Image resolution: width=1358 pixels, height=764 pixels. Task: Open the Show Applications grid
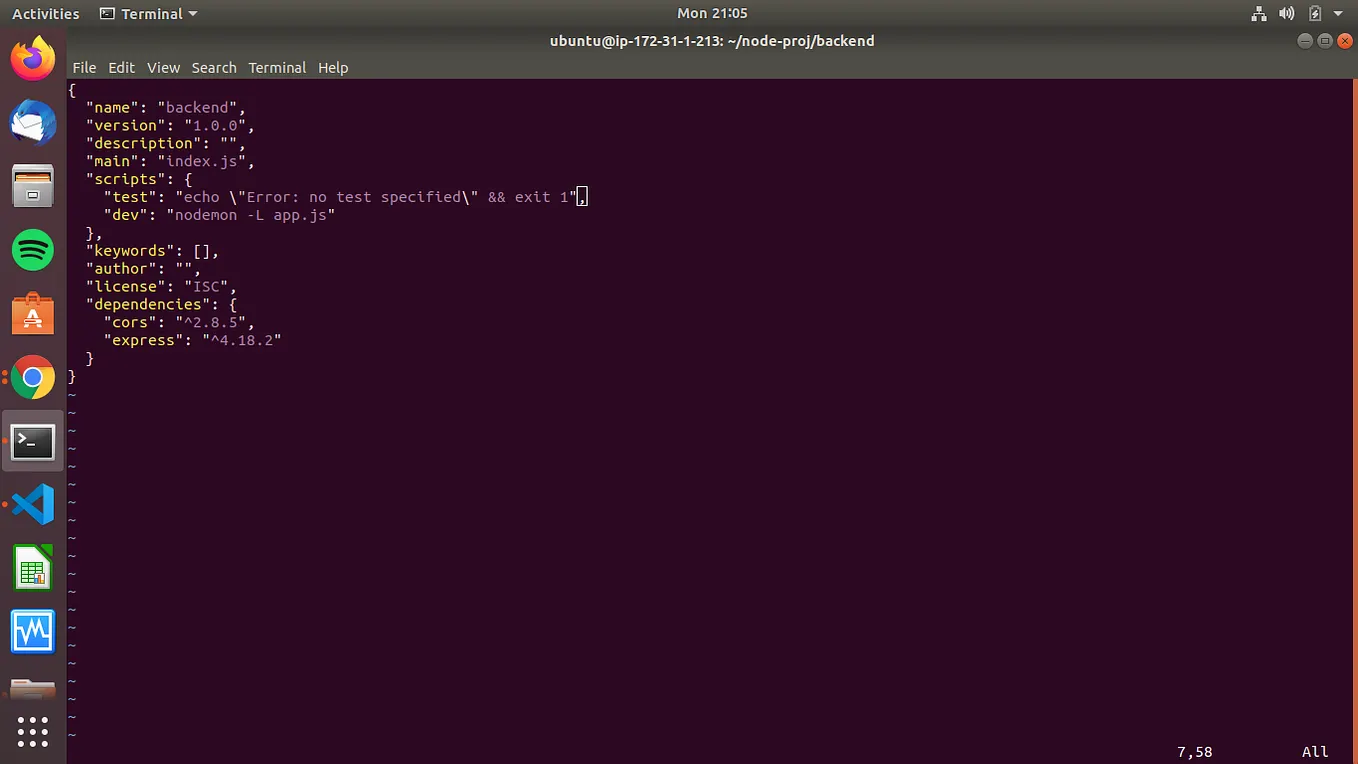(x=33, y=732)
